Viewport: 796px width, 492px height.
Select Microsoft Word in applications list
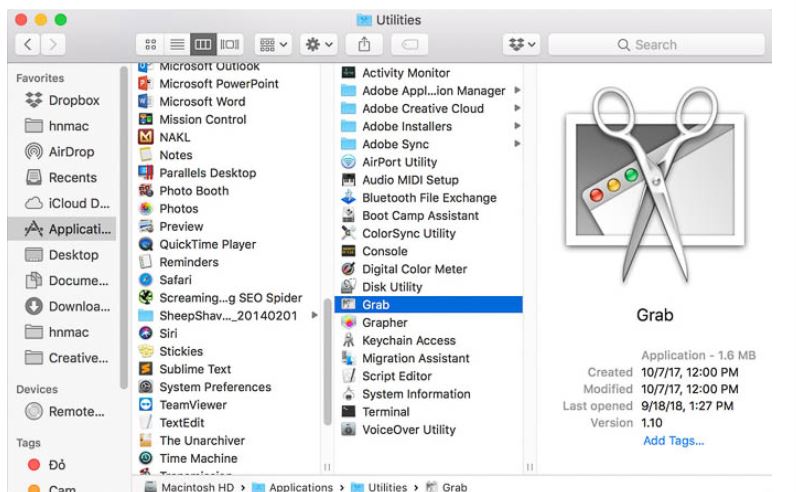192,102
